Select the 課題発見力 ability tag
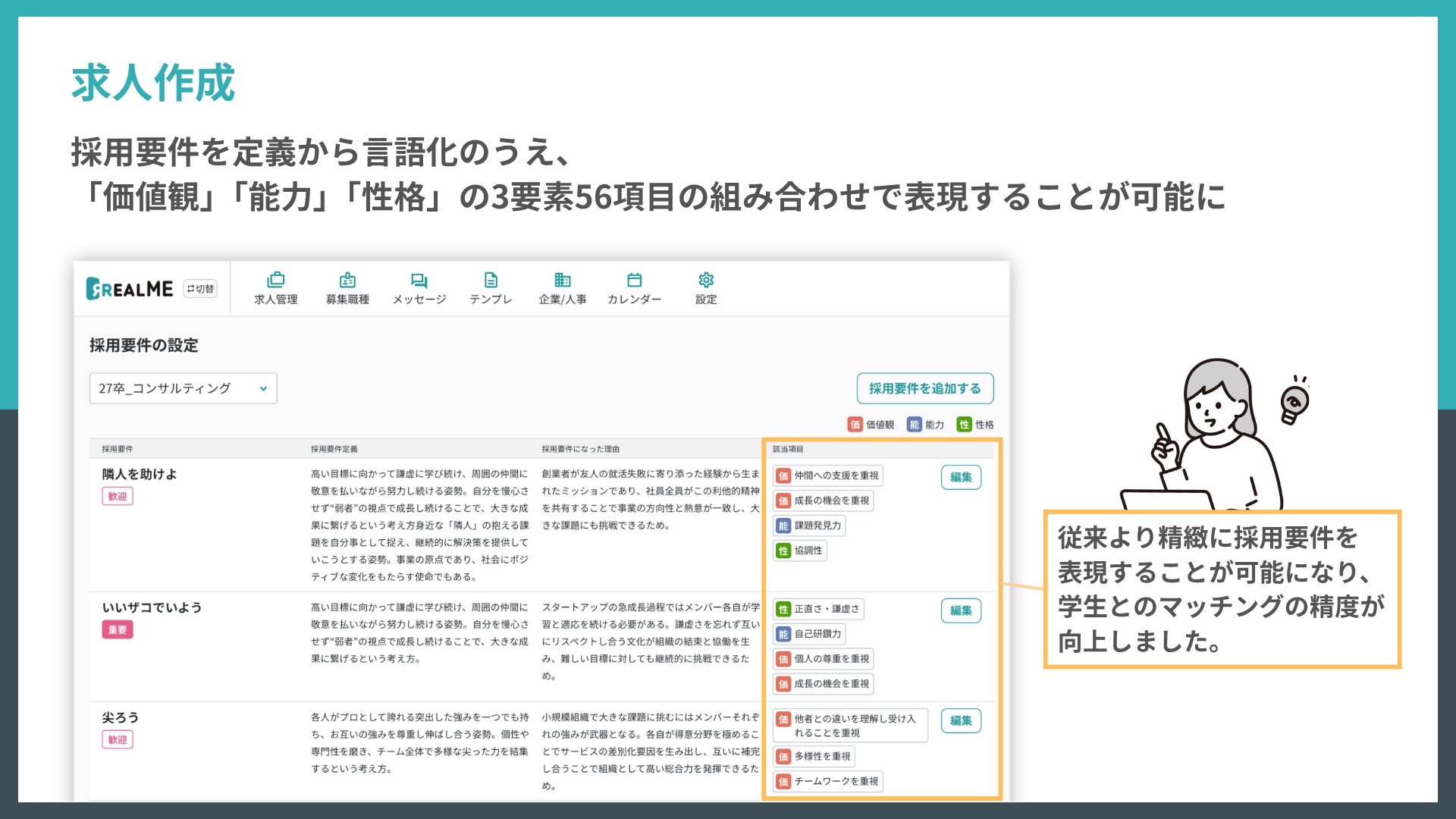Viewport: 1456px width, 819px height. [809, 526]
